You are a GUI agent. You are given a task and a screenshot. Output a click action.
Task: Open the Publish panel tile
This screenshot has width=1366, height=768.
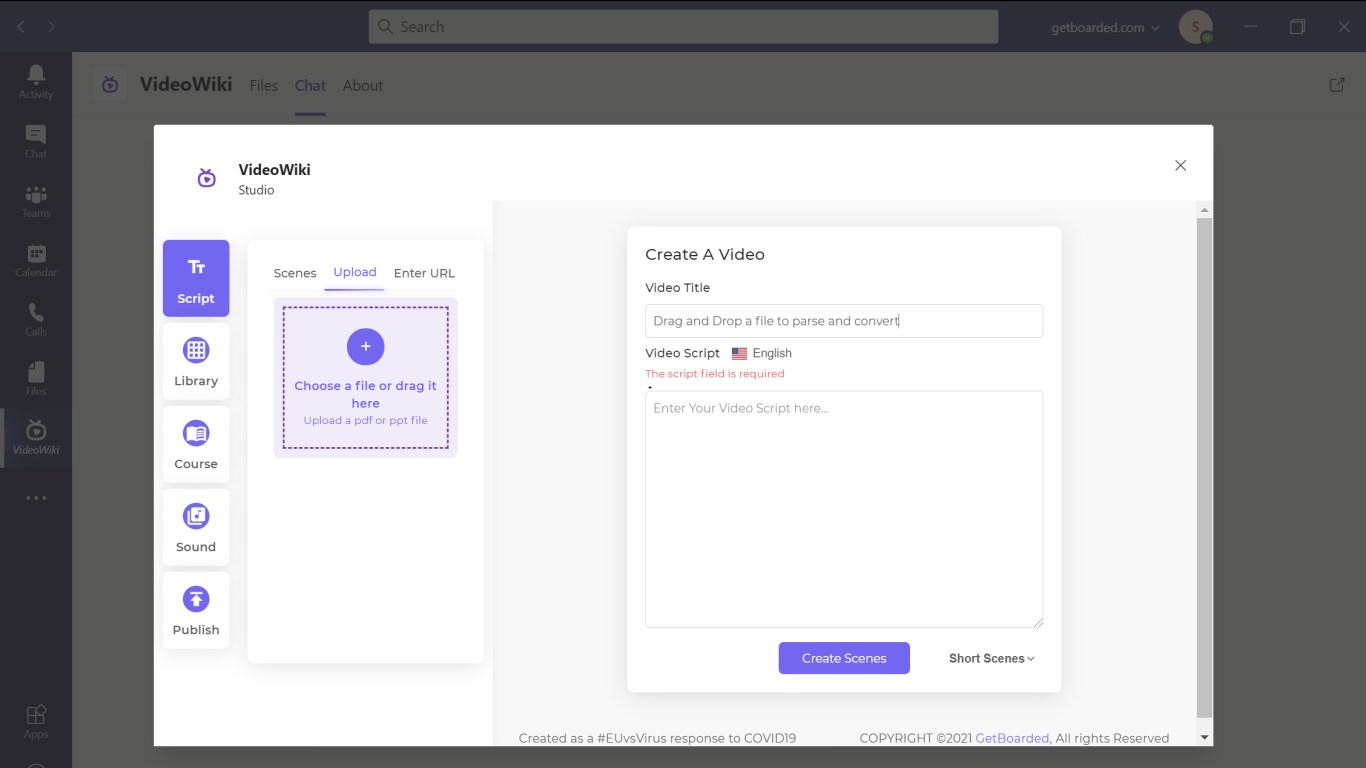tap(196, 610)
